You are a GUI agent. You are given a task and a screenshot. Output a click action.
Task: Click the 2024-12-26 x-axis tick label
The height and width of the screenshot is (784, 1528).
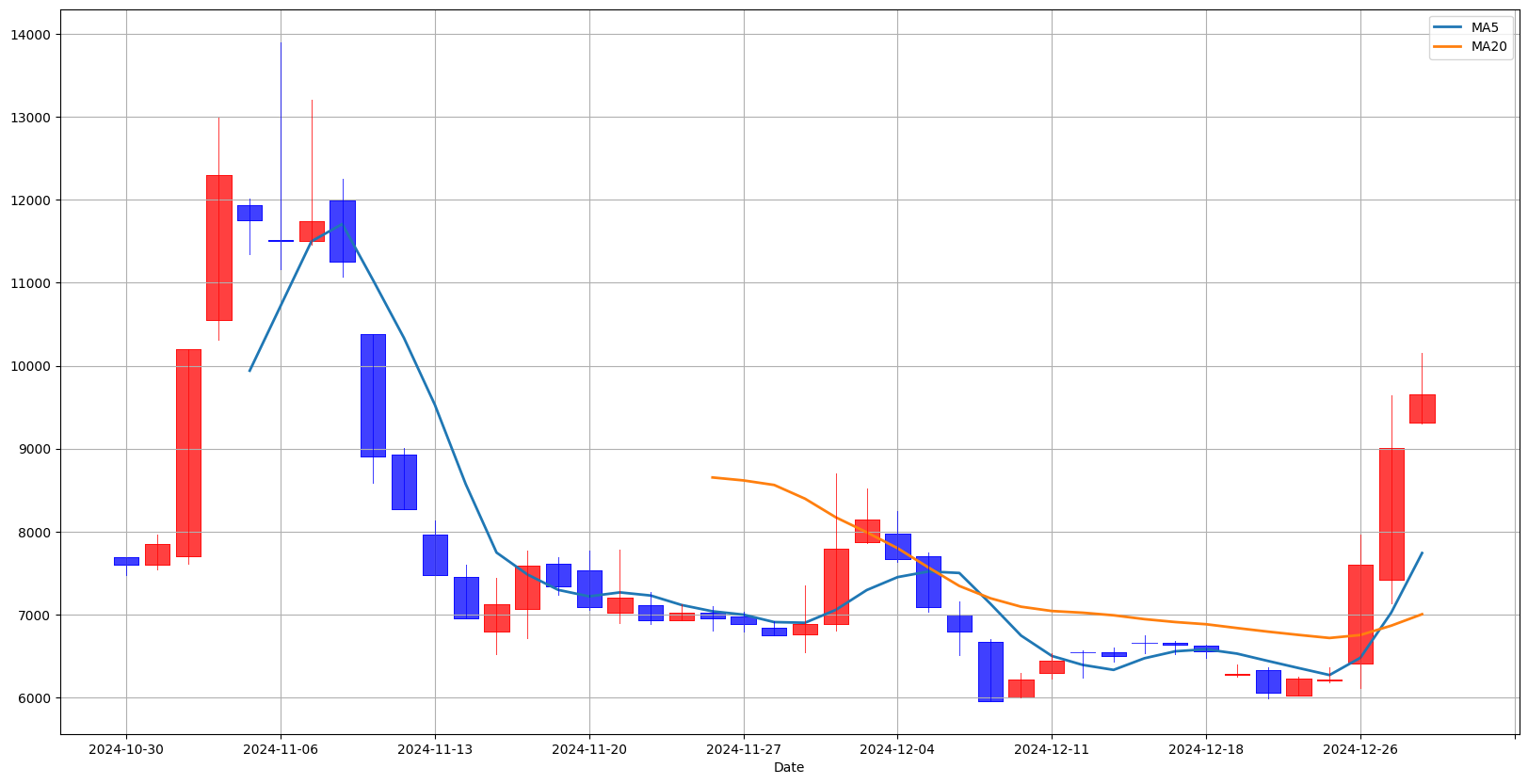1359,749
